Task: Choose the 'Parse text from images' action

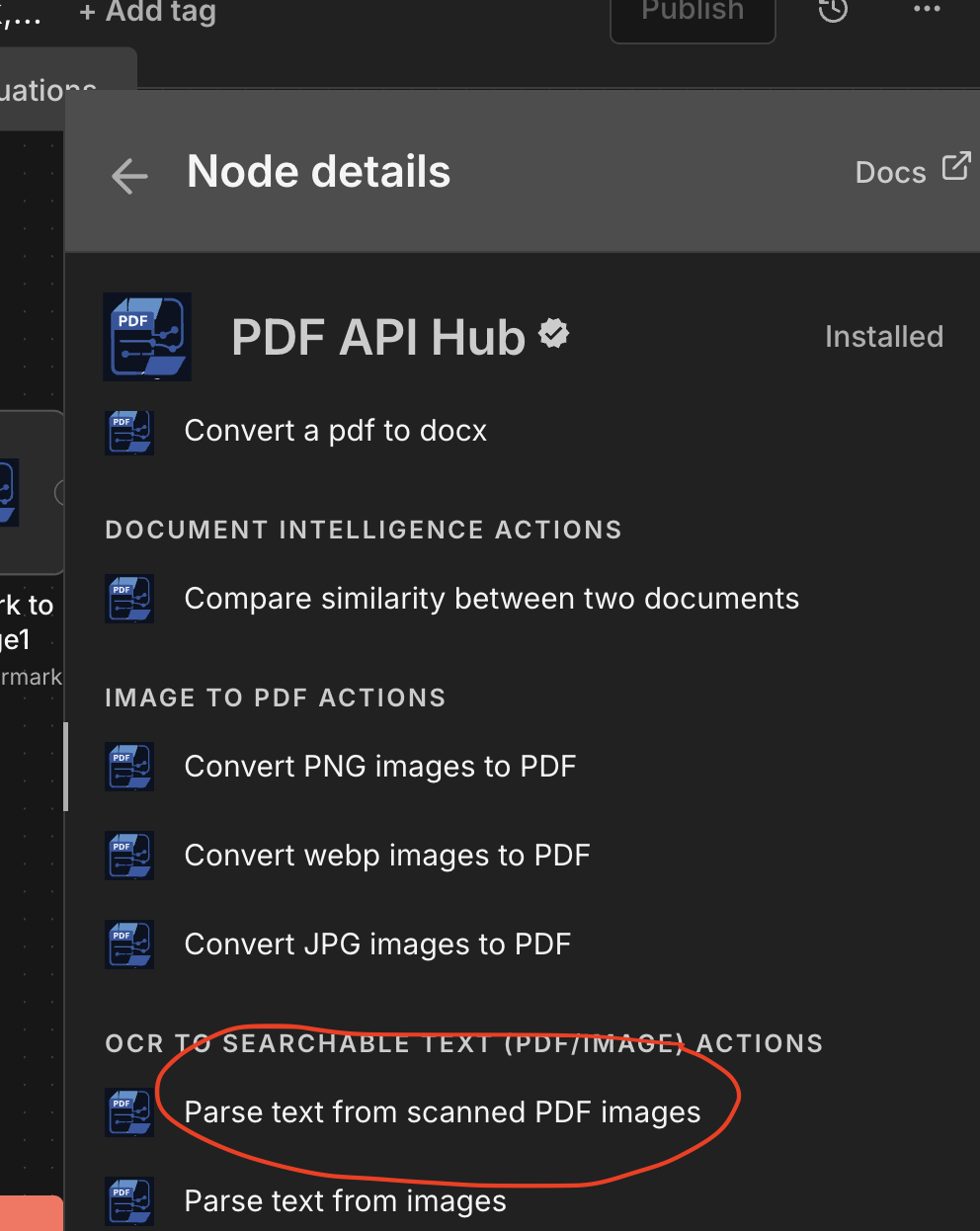Action: [345, 1201]
